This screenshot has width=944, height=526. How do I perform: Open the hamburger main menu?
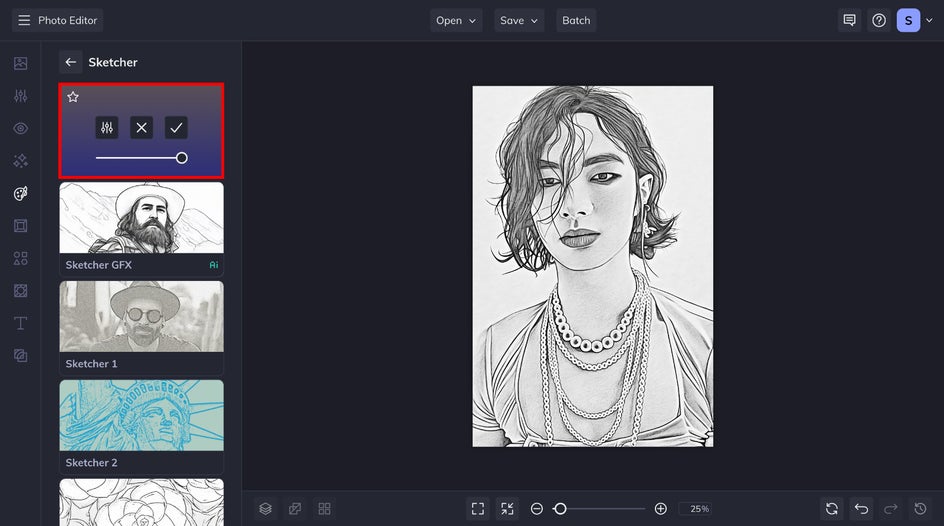click(x=24, y=20)
